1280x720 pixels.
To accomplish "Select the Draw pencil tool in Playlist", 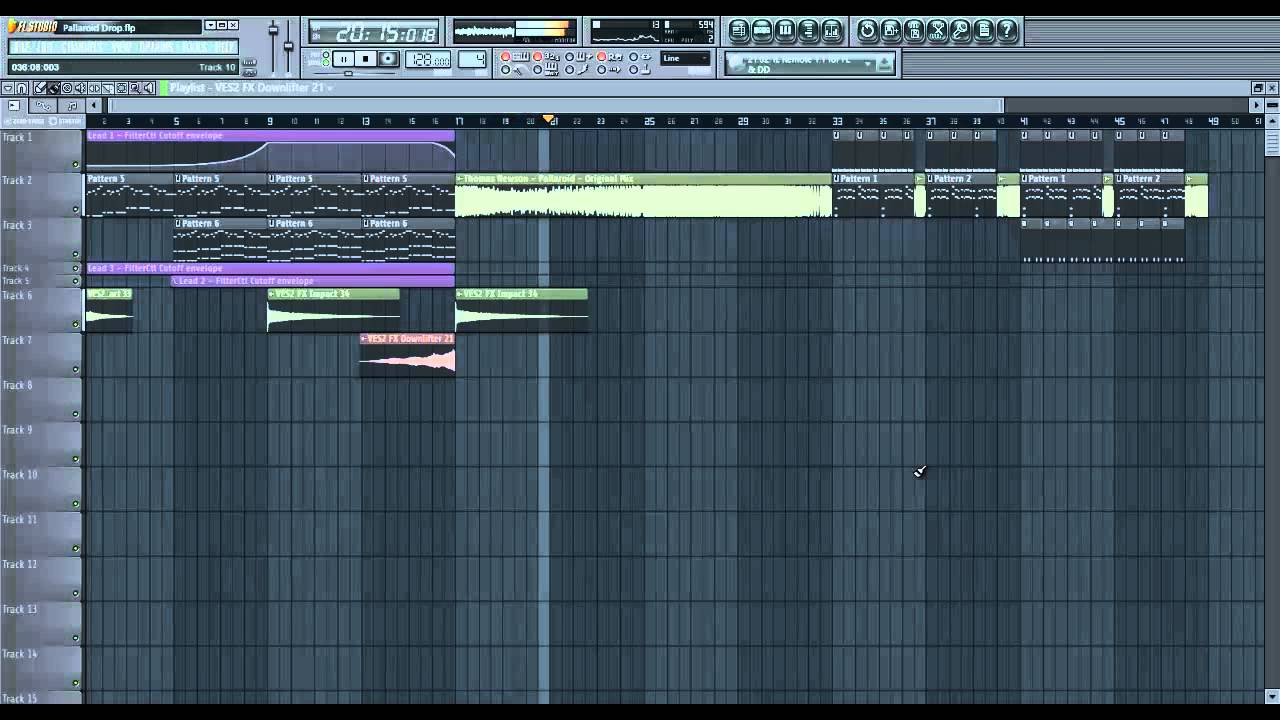I will point(40,89).
